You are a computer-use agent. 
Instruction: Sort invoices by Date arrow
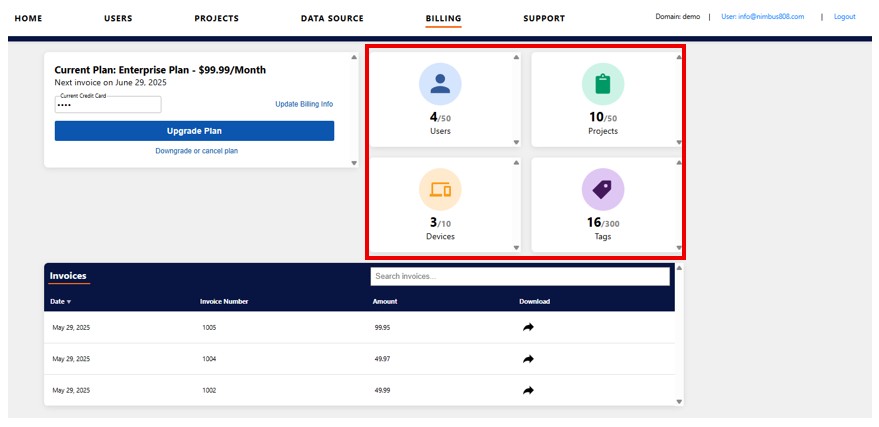tap(69, 302)
